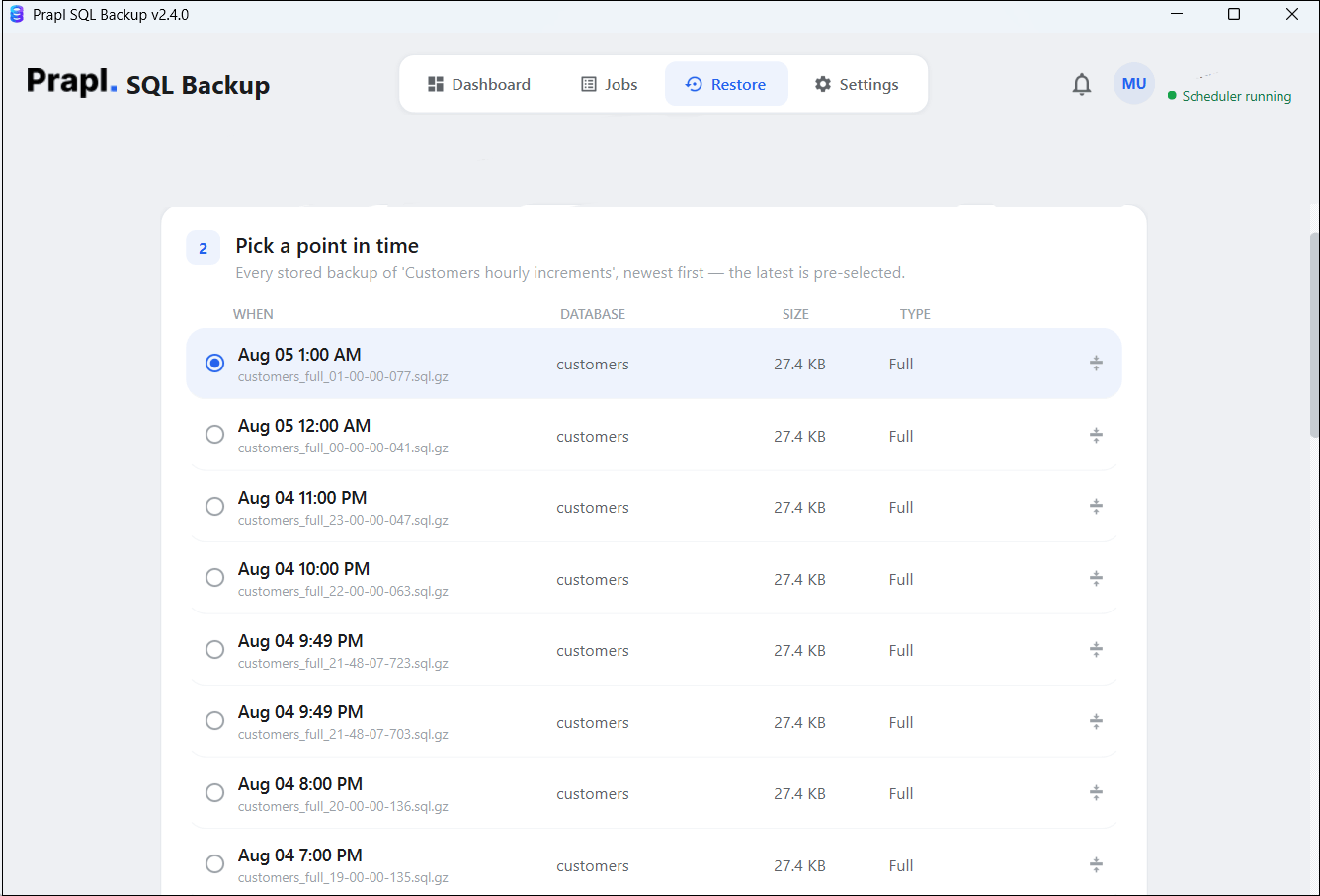1320x896 pixels.
Task: Click the 'Aug 04 8:00 PM' timestamp
Action: [300, 784]
